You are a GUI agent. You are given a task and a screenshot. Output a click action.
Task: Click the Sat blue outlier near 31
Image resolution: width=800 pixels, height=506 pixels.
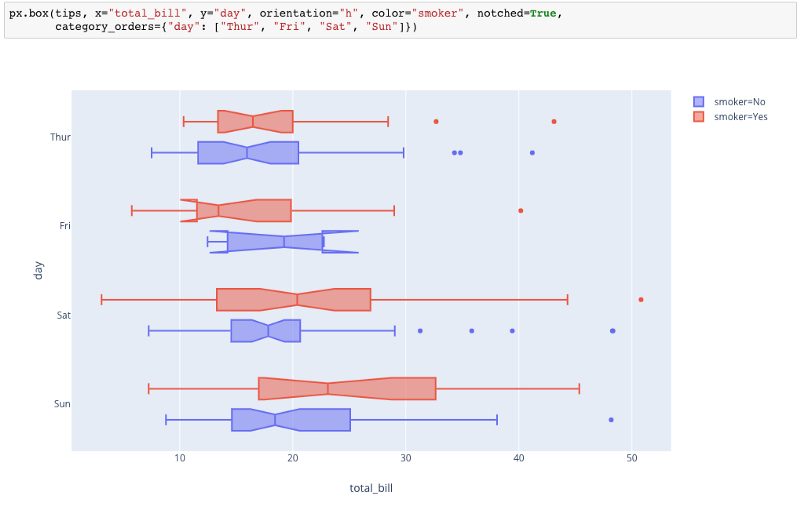[420, 331]
